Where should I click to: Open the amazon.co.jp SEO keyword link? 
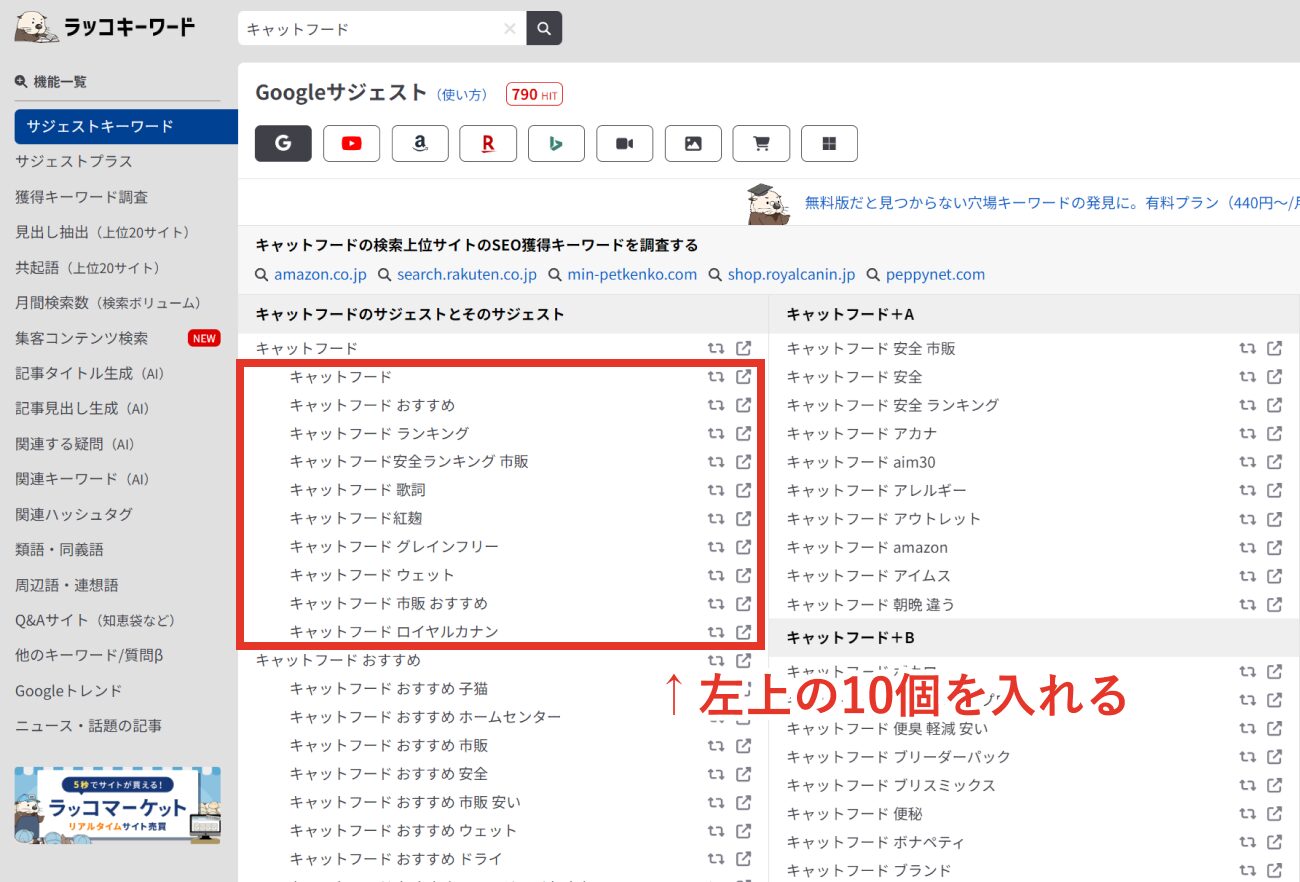[320, 274]
